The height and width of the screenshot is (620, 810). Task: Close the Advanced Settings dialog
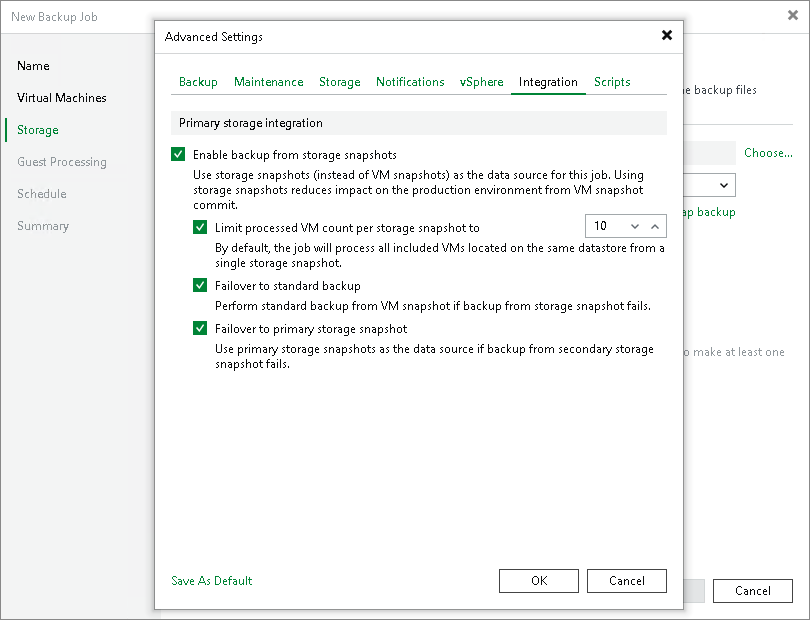tap(667, 35)
